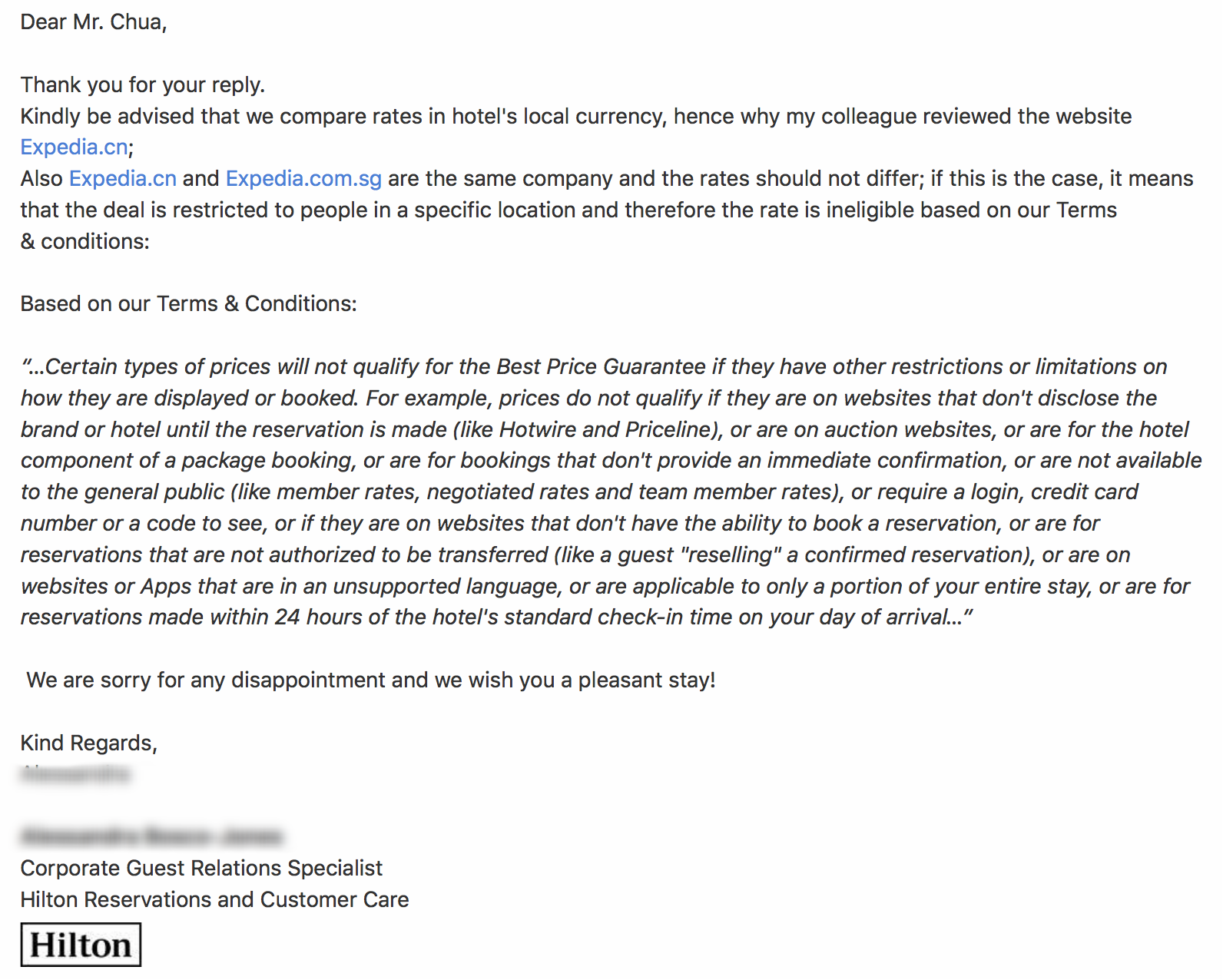Click the "& conditions:" line

[x=85, y=241]
